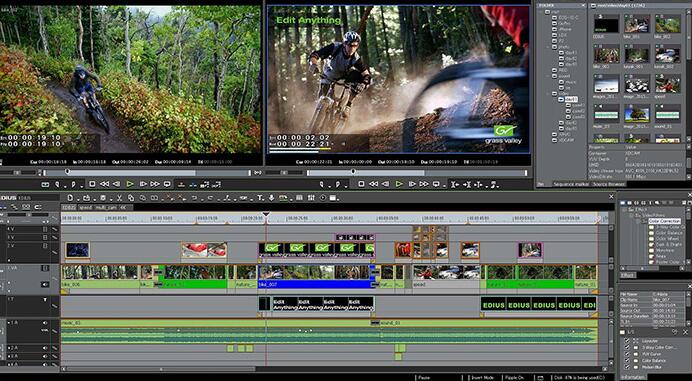Click Open Project icon on timeline toolbar
Image resolution: width=692 pixels, height=381 pixels.
tap(86, 198)
